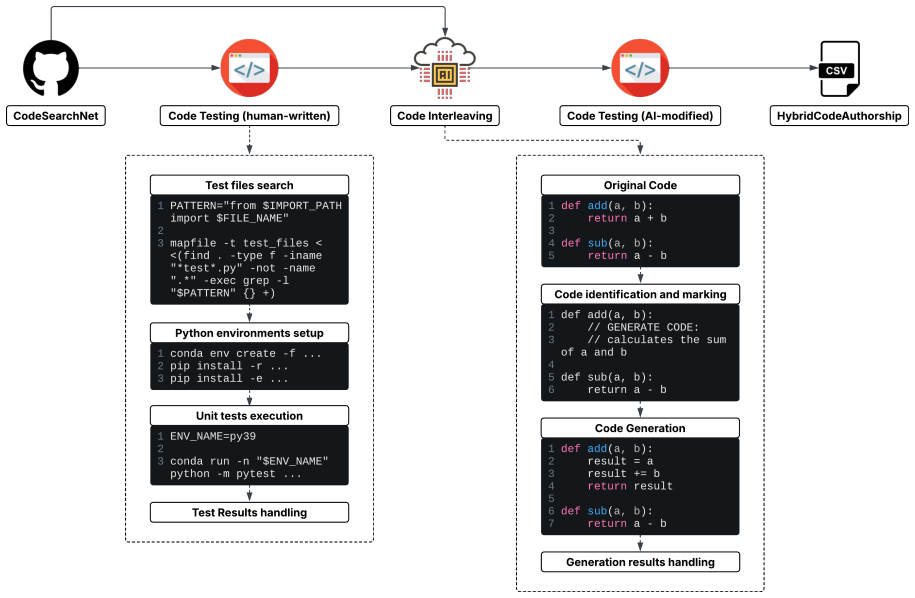
Task: Click the CSV file icon
Action: click(840, 68)
